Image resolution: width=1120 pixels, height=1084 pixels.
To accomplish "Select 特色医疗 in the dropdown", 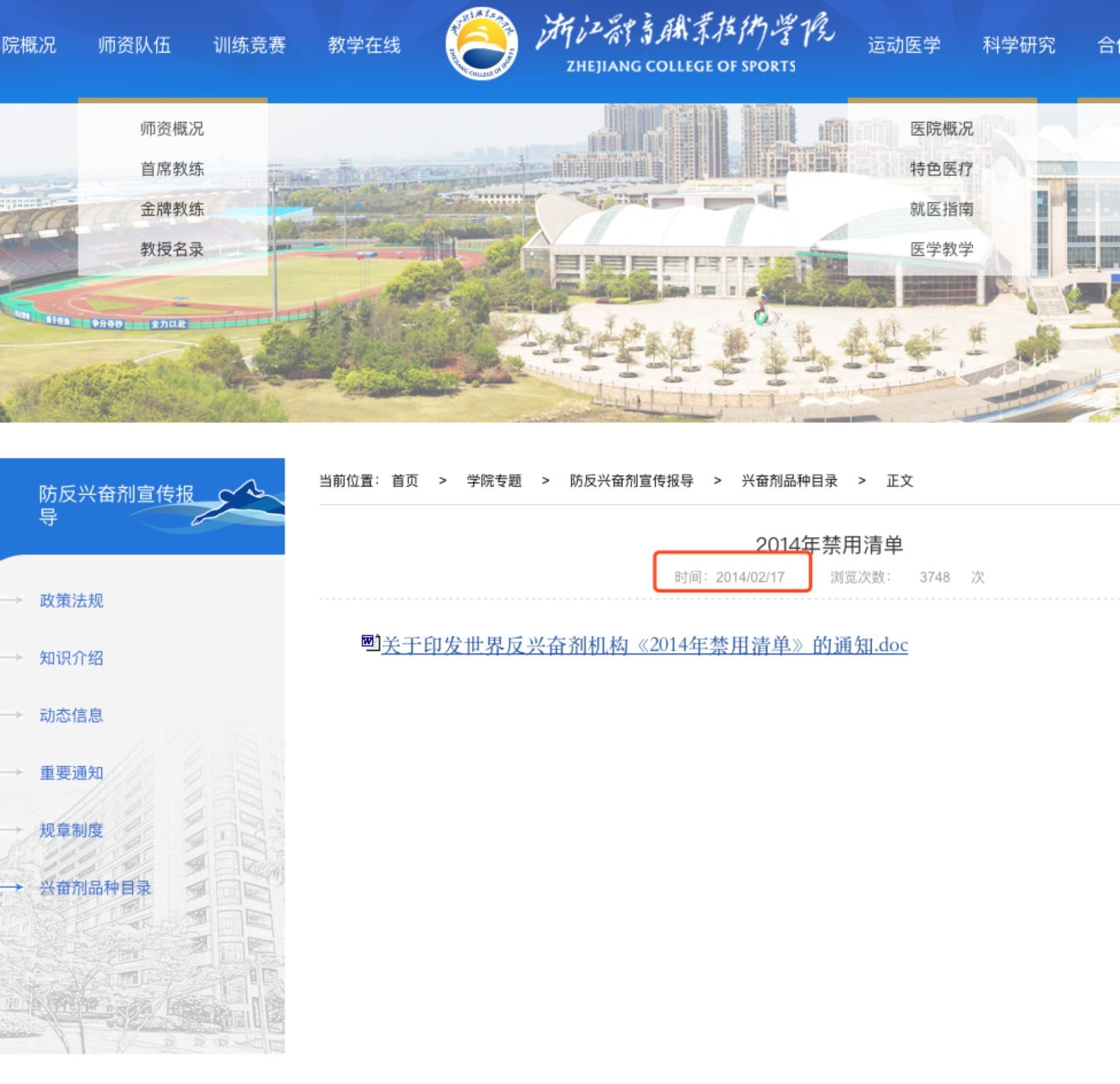I will [x=942, y=169].
